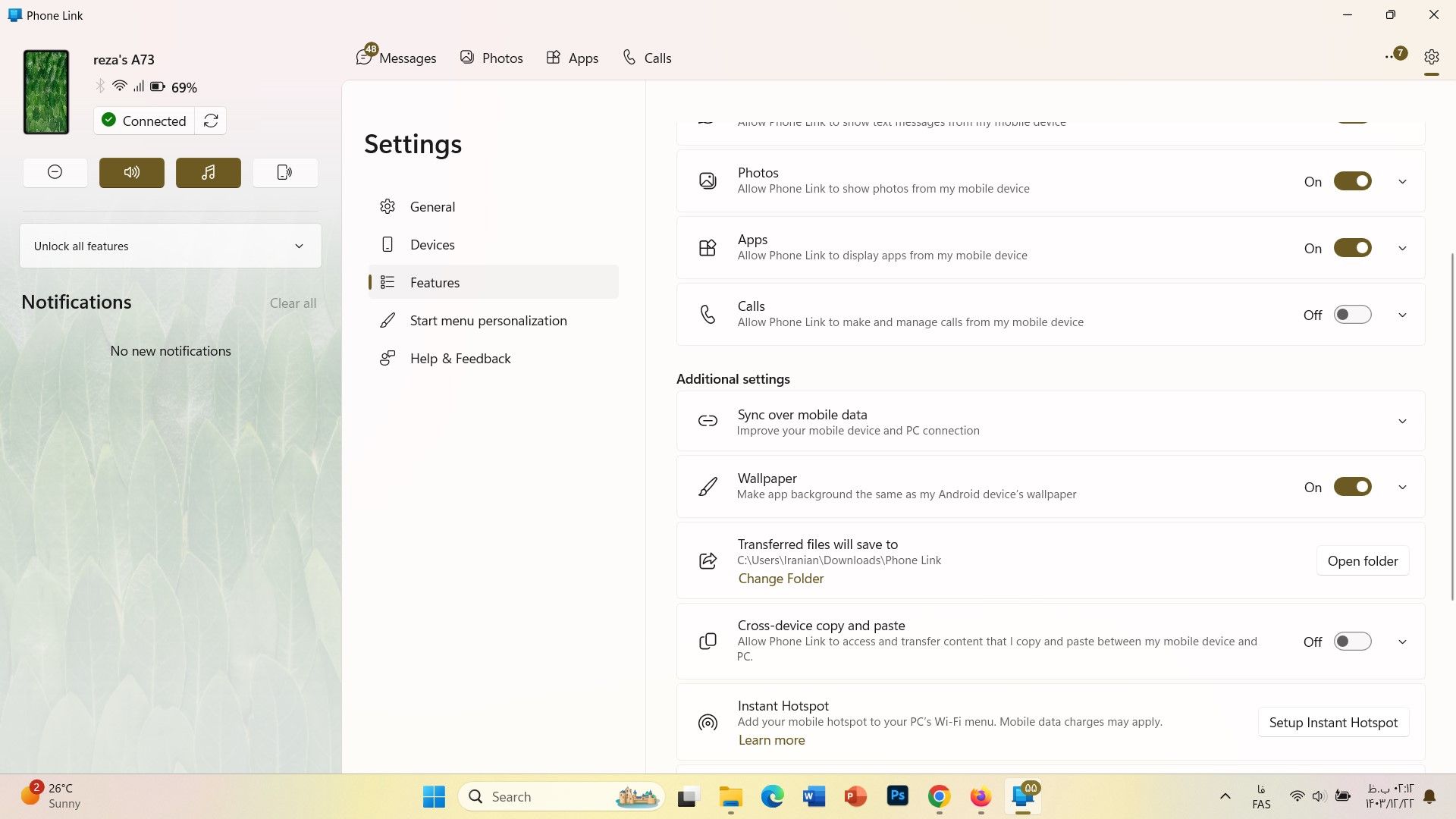
Task: Open Help & Feedback section
Action: 493,358
